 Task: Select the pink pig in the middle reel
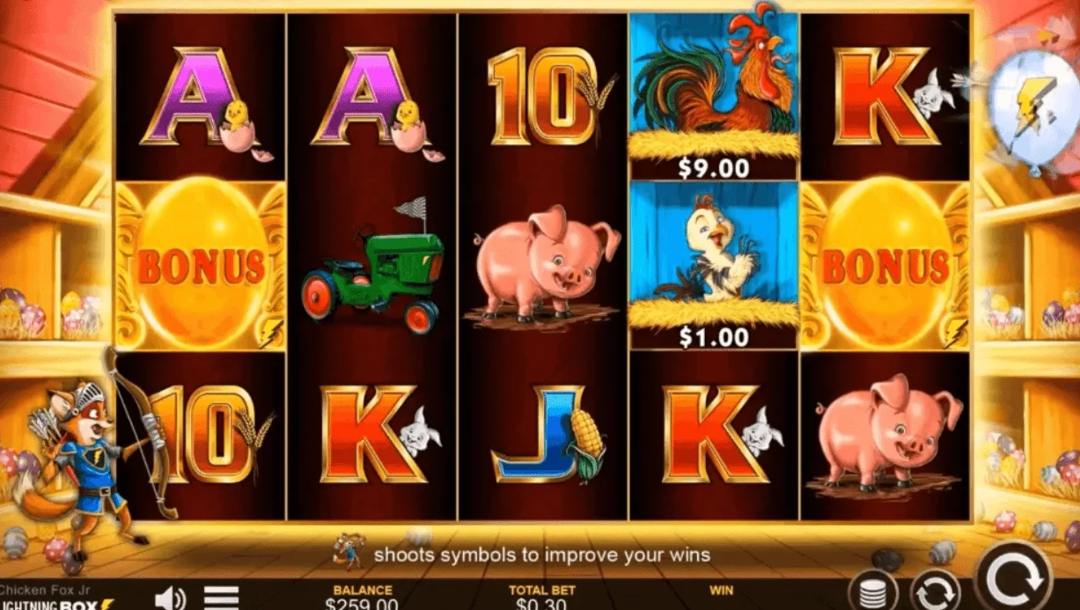tap(544, 267)
